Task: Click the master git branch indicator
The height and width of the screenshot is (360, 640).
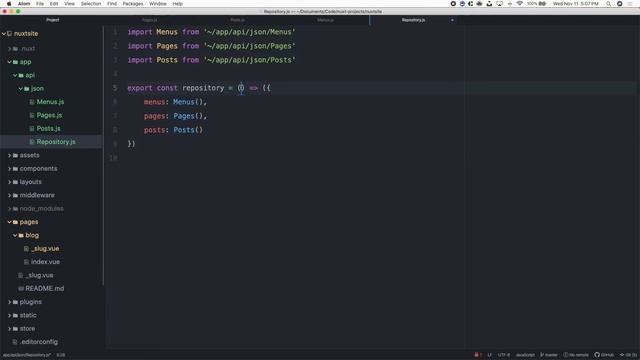Action: pos(549,355)
